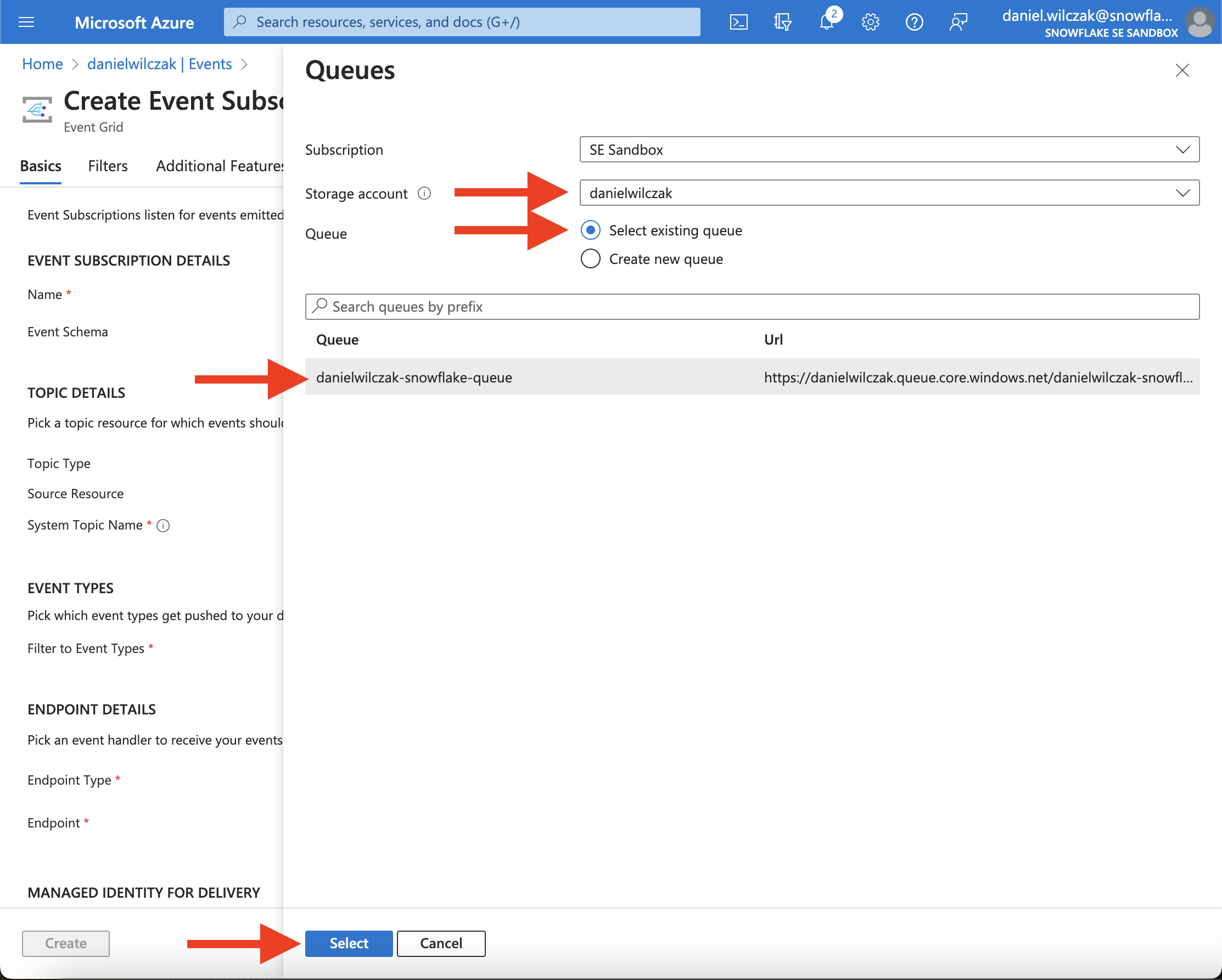Click the queue URL cell text
The width and height of the screenshot is (1222, 980).
[978, 378]
